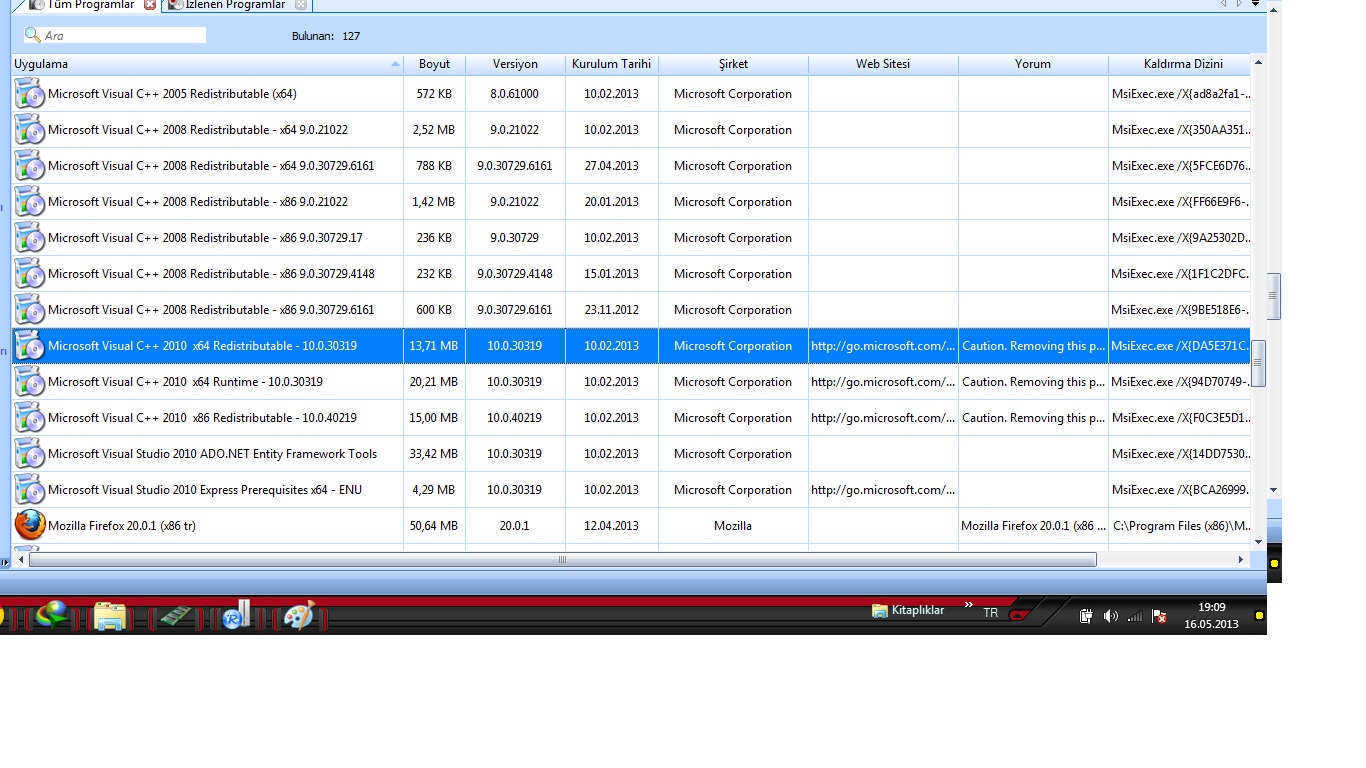The width and height of the screenshot is (1366, 768).
Task: Select the '33,42 MB' size cell
Action: point(434,454)
